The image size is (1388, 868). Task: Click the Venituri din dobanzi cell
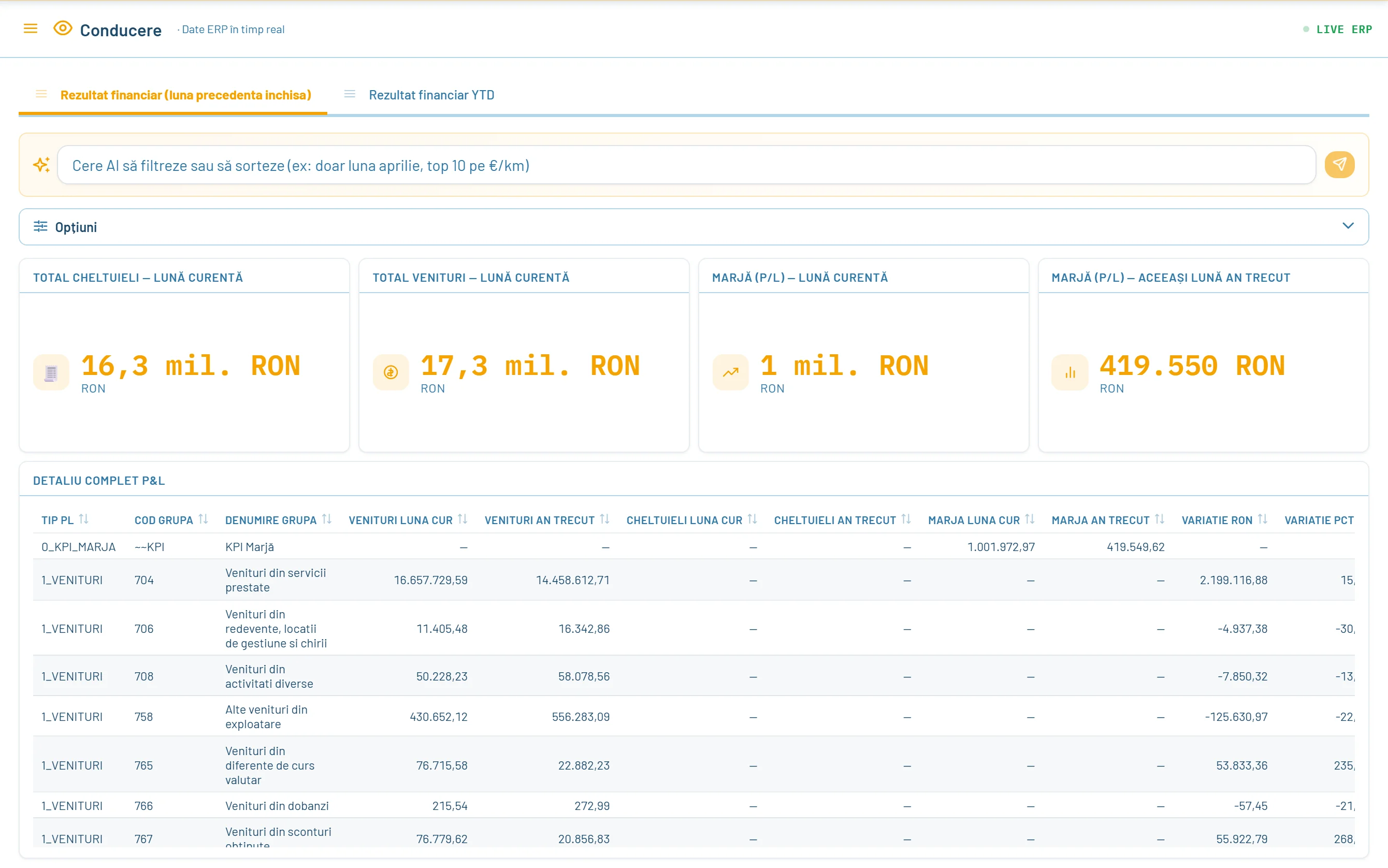click(x=277, y=806)
